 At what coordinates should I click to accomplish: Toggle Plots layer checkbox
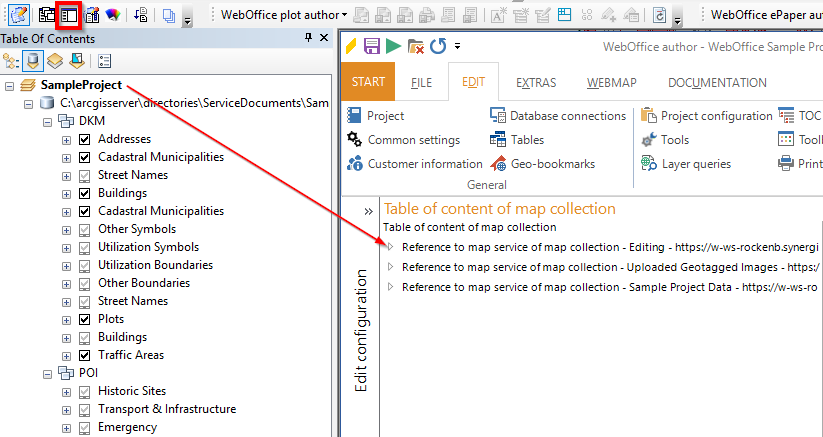(x=85, y=319)
